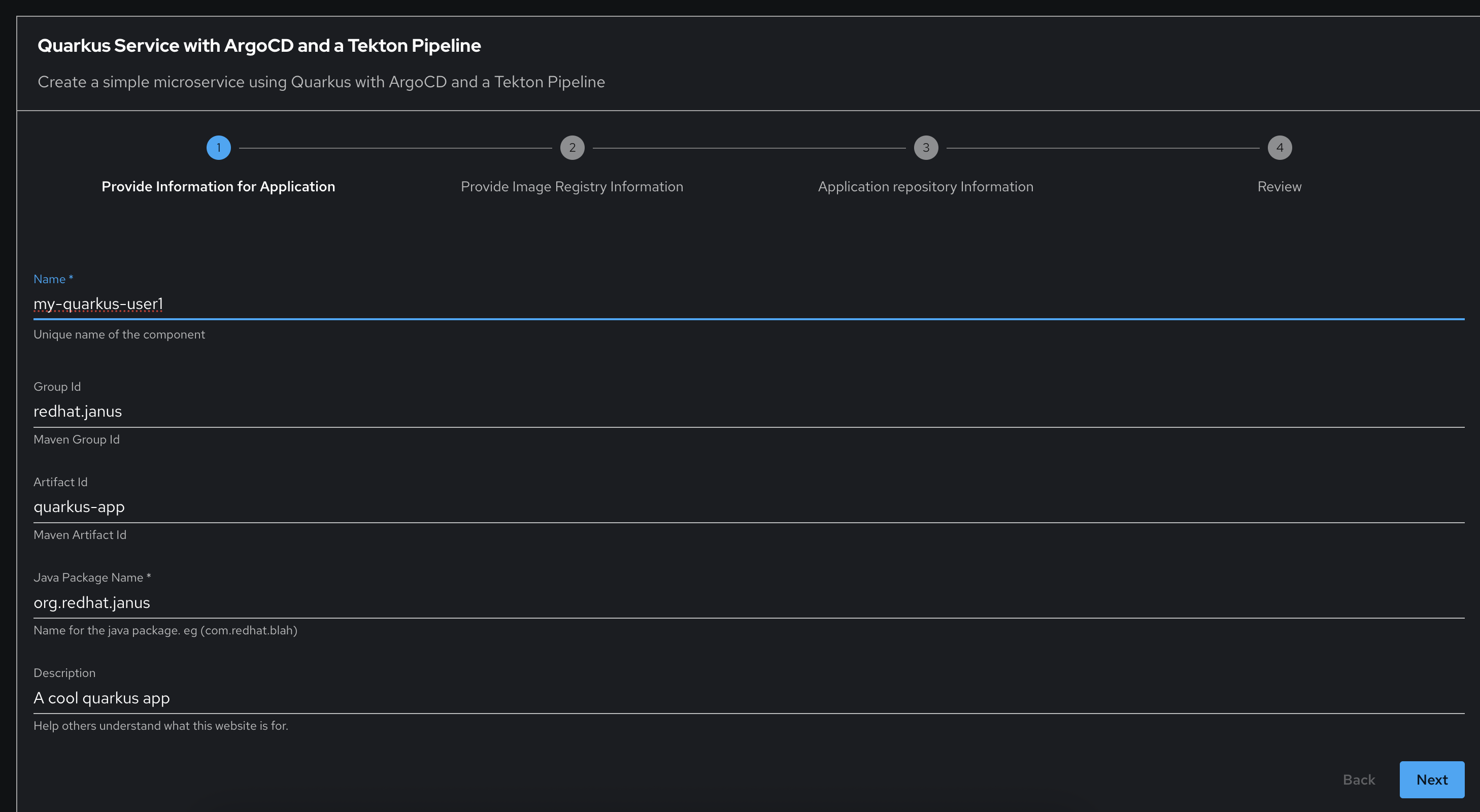1480x812 pixels.
Task: Click step 4 Review circle
Action: [x=1280, y=148]
